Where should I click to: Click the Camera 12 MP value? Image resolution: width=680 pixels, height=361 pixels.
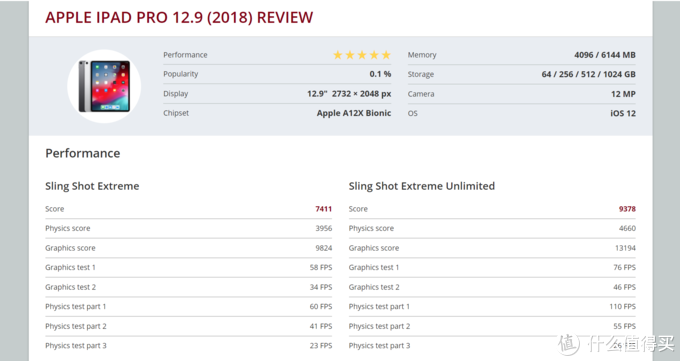pyautogui.click(x=623, y=94)
